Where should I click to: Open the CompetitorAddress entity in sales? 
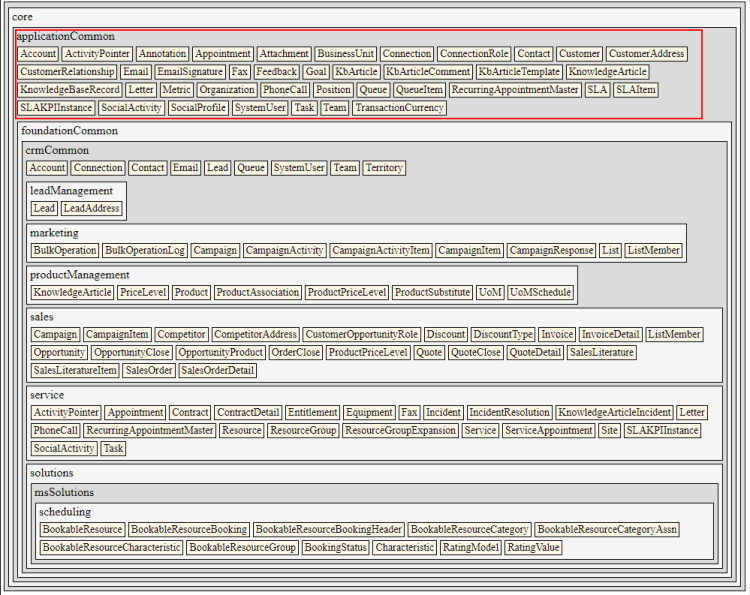pyautogui.click(x=255, y=335)
